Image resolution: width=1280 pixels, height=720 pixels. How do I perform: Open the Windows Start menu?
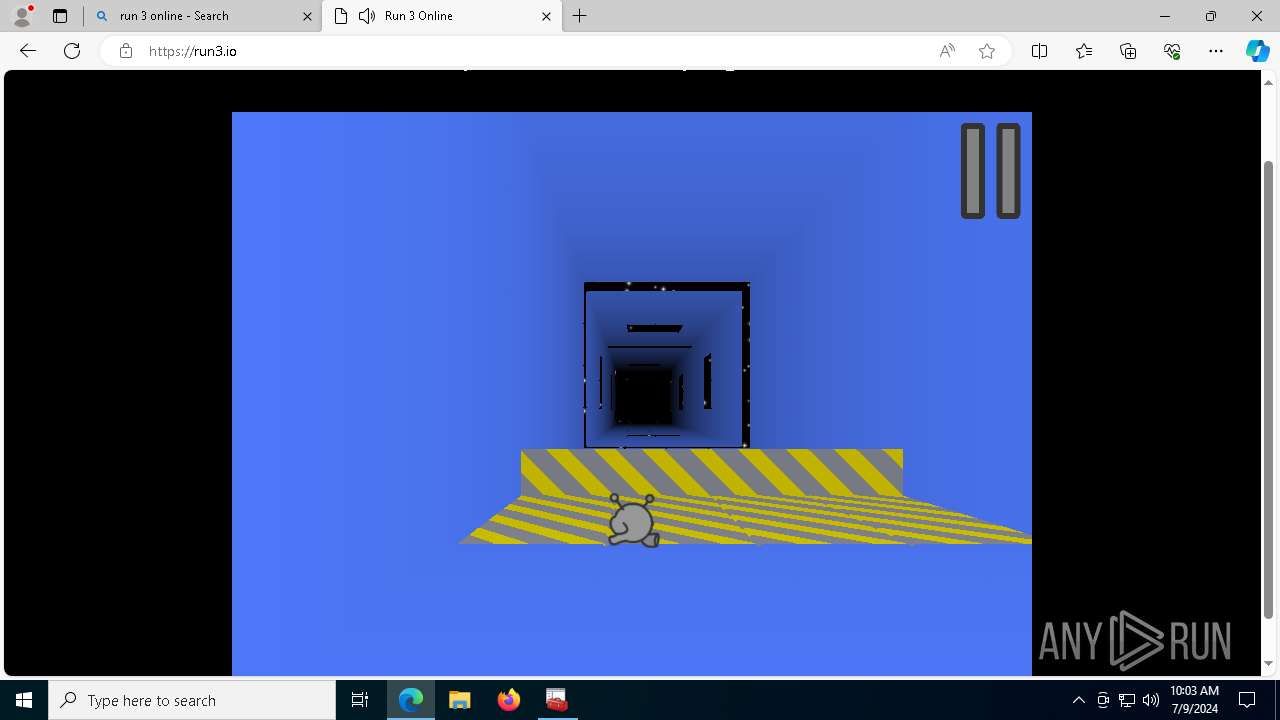pos(24,700)
